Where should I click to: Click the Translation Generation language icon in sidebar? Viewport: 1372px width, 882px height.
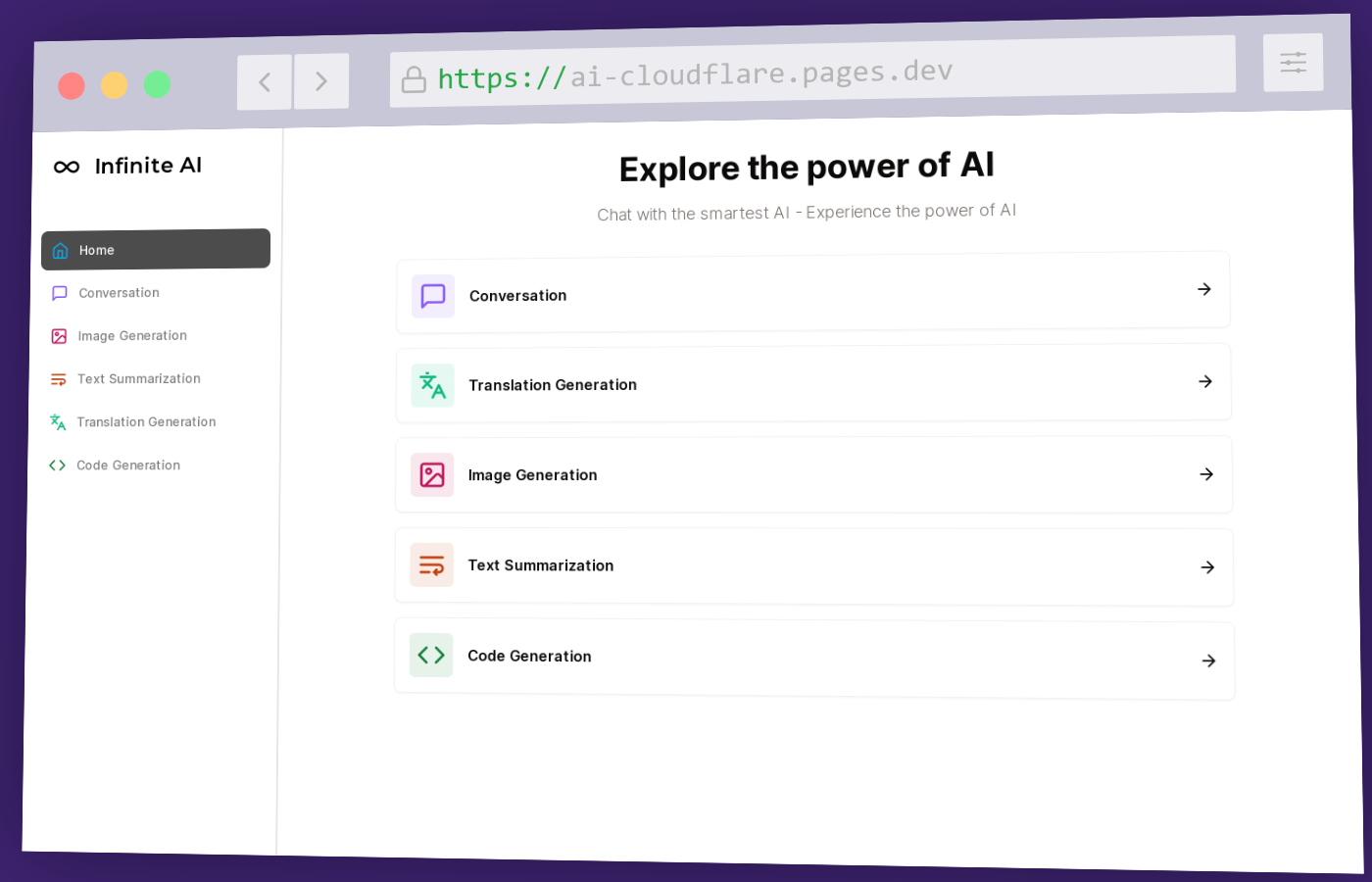tap(59, 421)
